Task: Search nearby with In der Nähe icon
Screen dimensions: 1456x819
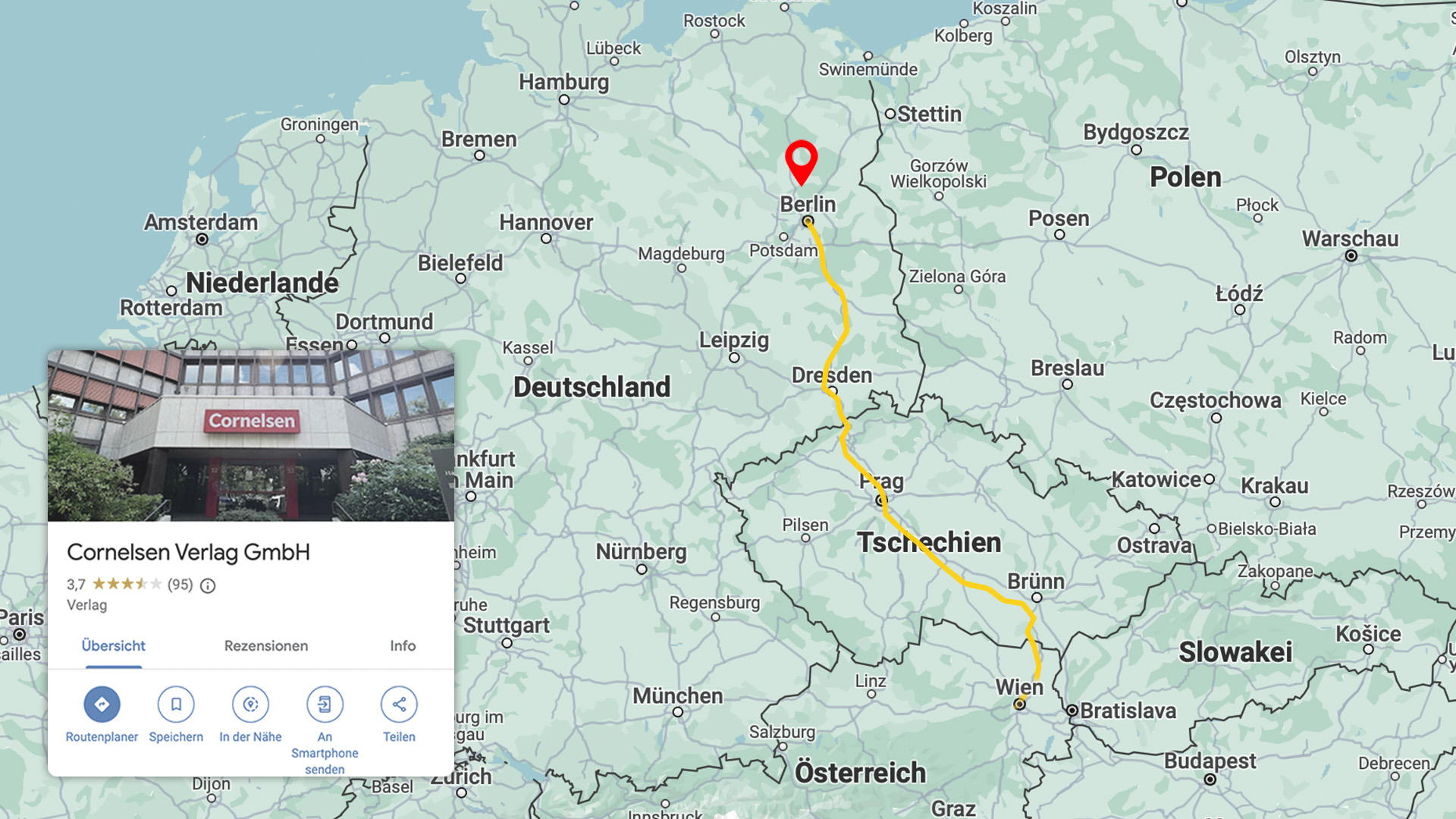Action: click(250, 704)
